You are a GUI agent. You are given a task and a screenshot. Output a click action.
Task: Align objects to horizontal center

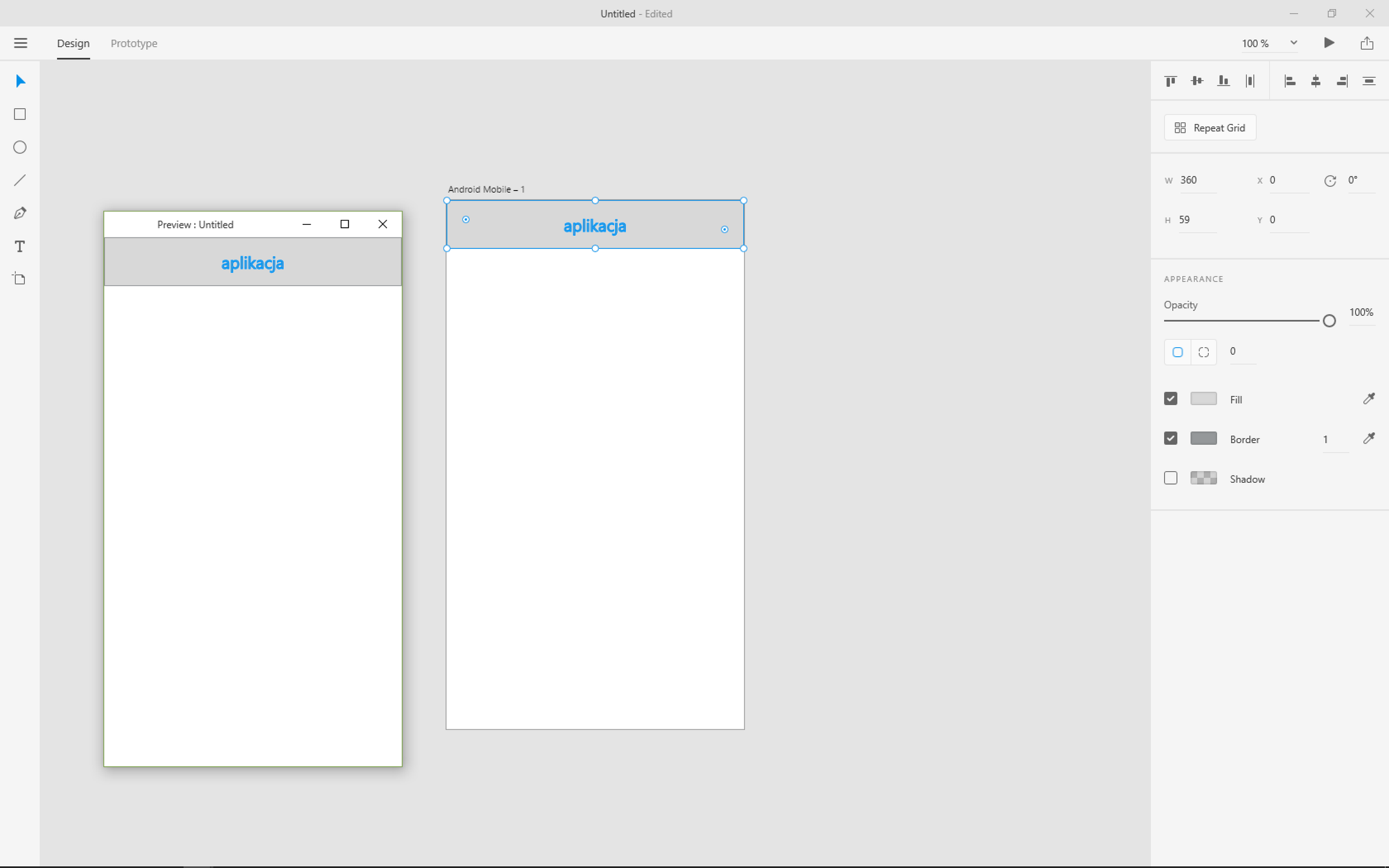coord(1316,81)
